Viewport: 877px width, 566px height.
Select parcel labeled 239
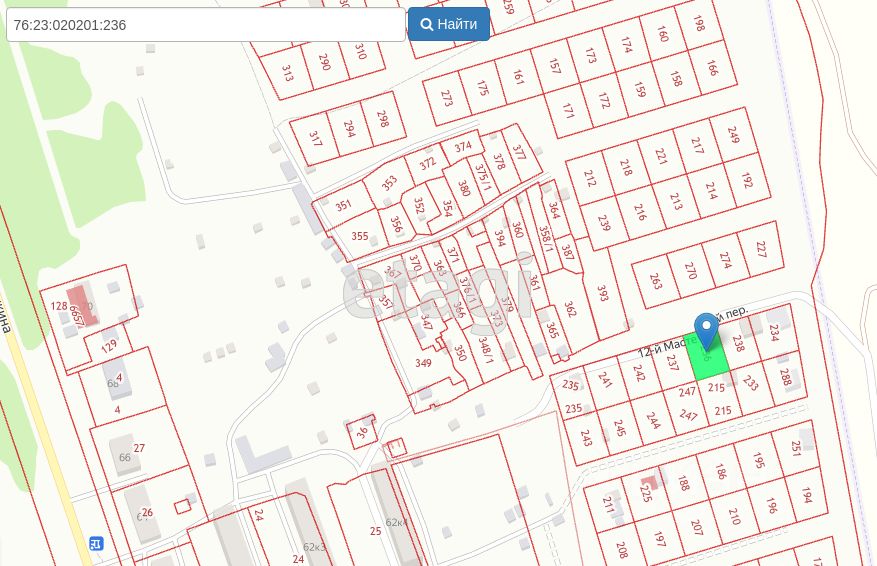point(604,223)
